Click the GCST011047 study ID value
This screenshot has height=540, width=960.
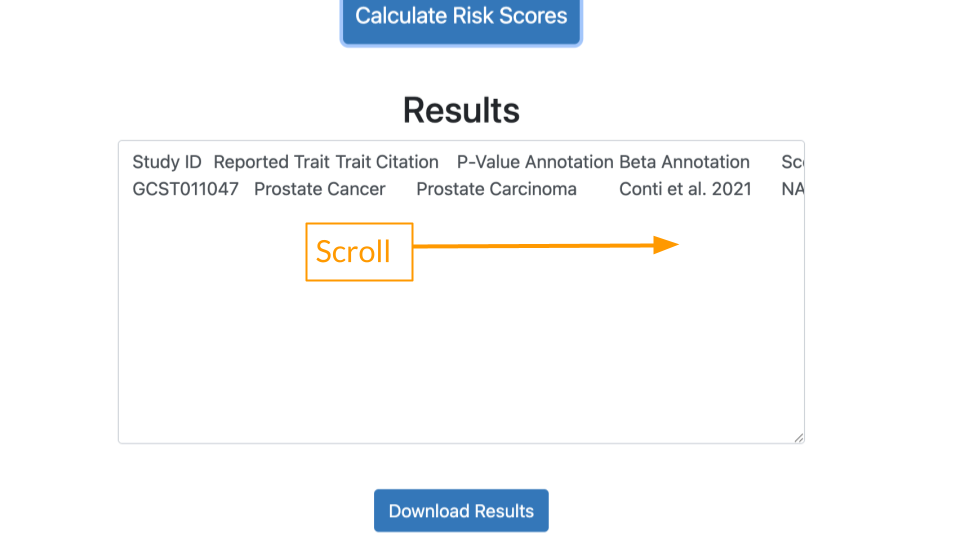[186, 189]
